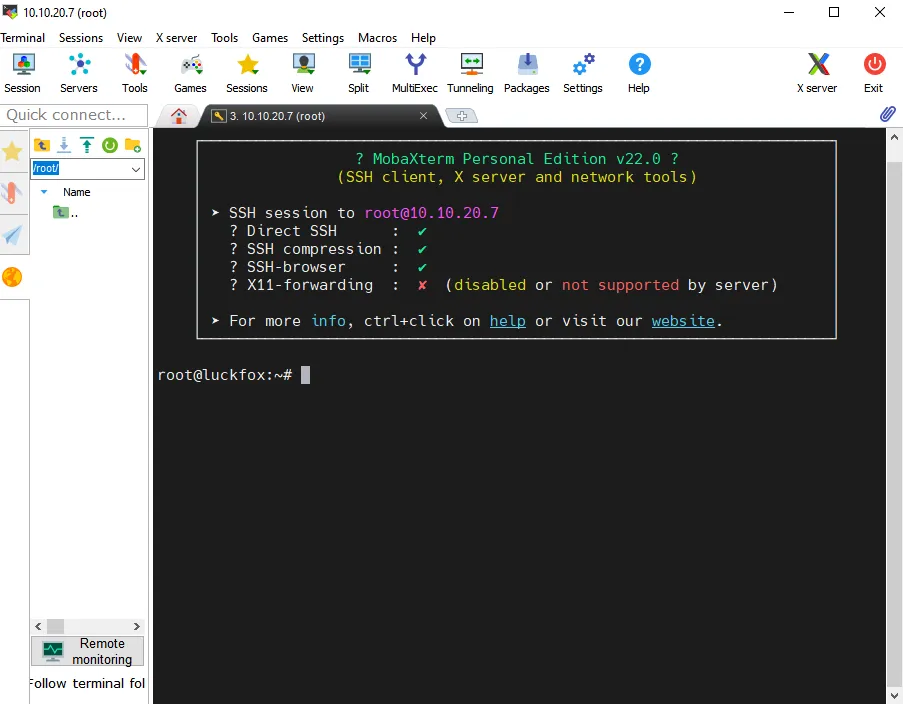Viewport: 903px width, 704px height.
Task: Open the Games menu
Action: [270, 38]
